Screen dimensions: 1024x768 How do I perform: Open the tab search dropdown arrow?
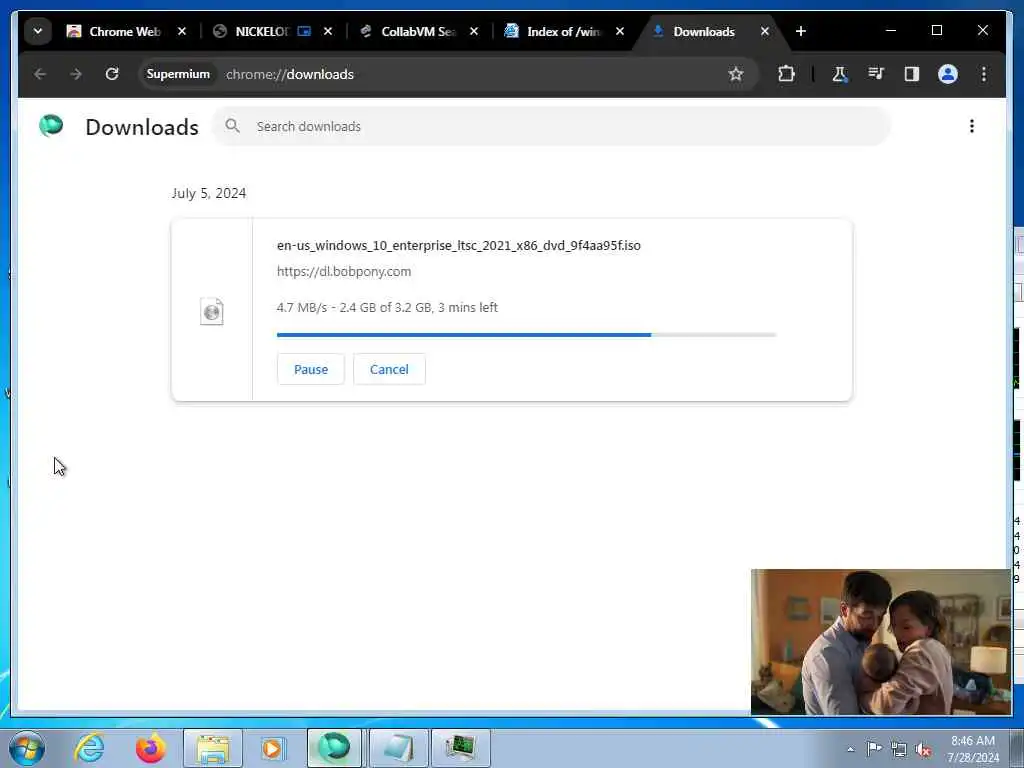click(x=38, y=31)
